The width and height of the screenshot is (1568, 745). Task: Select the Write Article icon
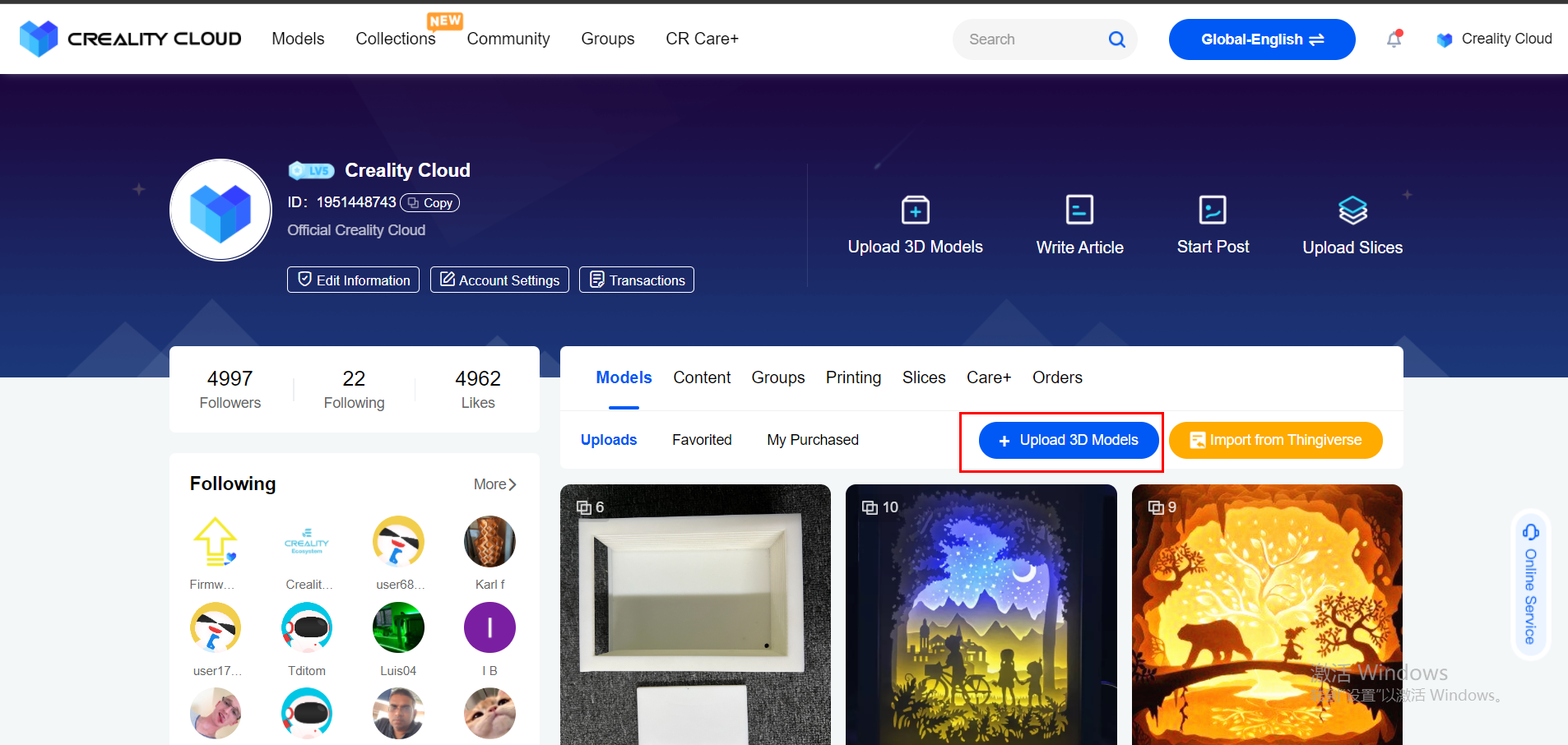[x=1079, y=210]
